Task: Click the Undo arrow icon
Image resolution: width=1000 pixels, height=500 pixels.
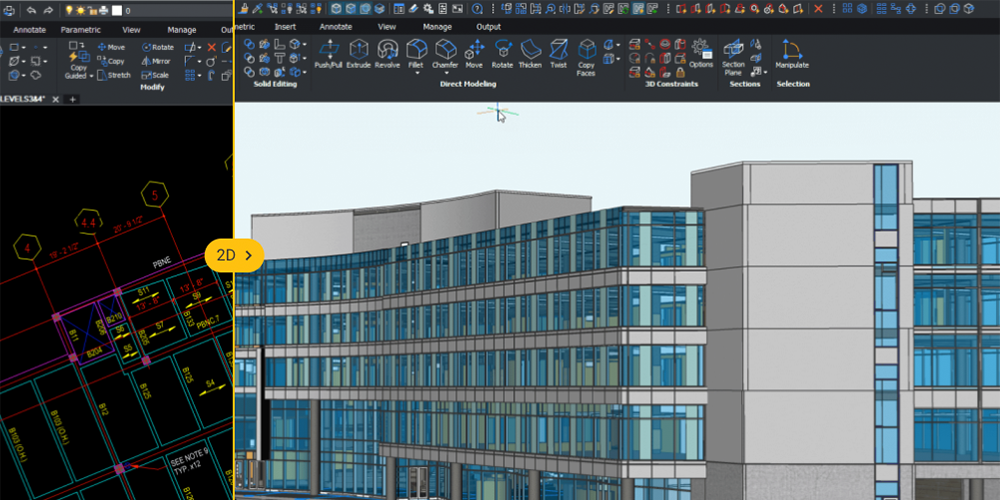Action: point(31,10)
